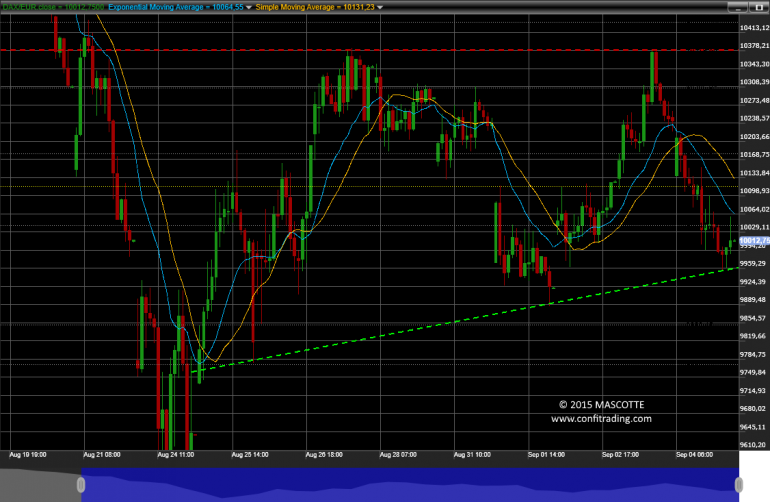
Task: Click the 9645,11 price axis label
Action: pyautogui.click(x=752, y=427)
